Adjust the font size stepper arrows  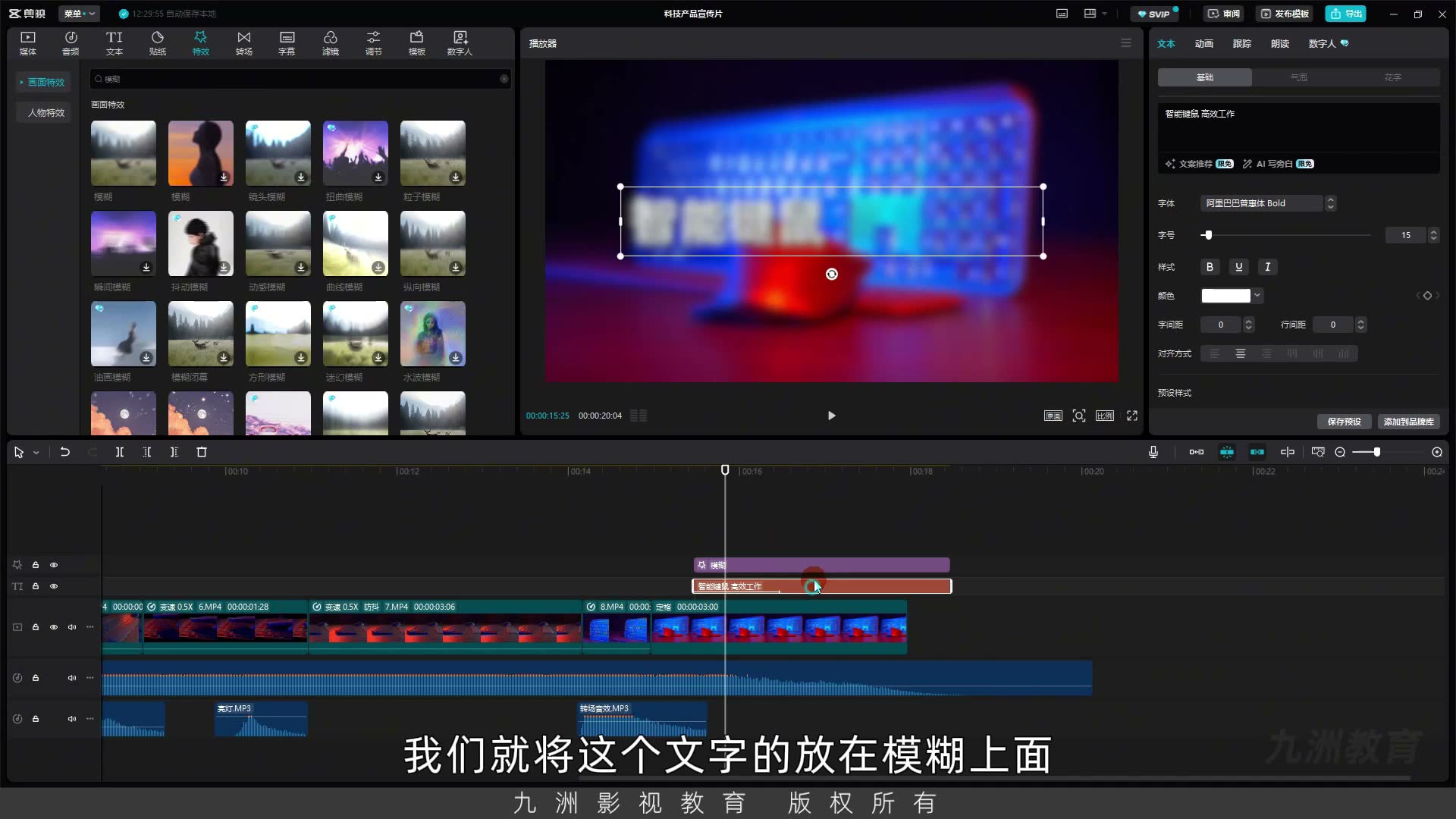tap(1433, 235)
